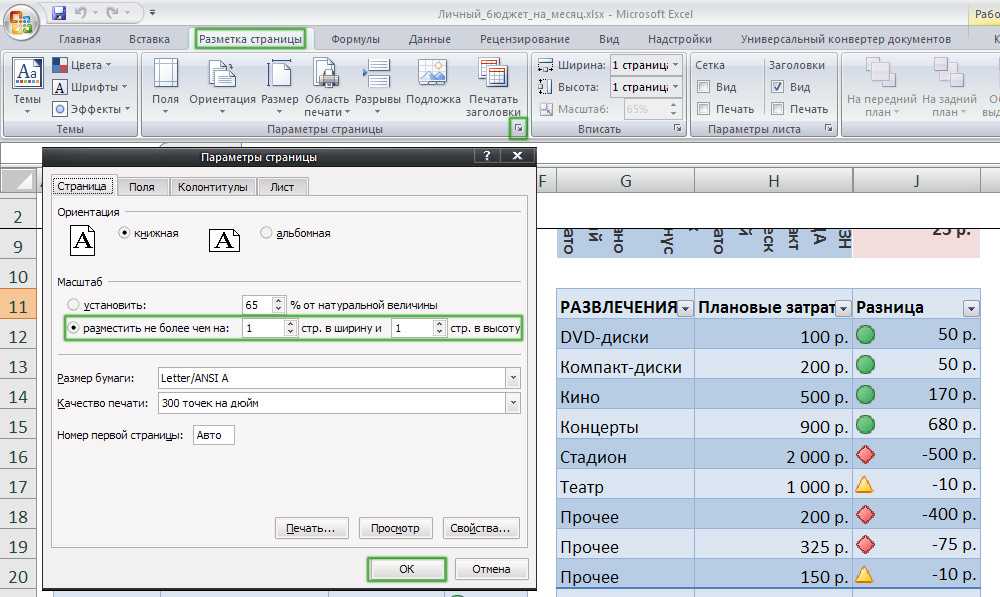Viewport: 1000px width, 597px height.
Task: Open the Лист tab in dialog
Action: click(x=282, y=187)
